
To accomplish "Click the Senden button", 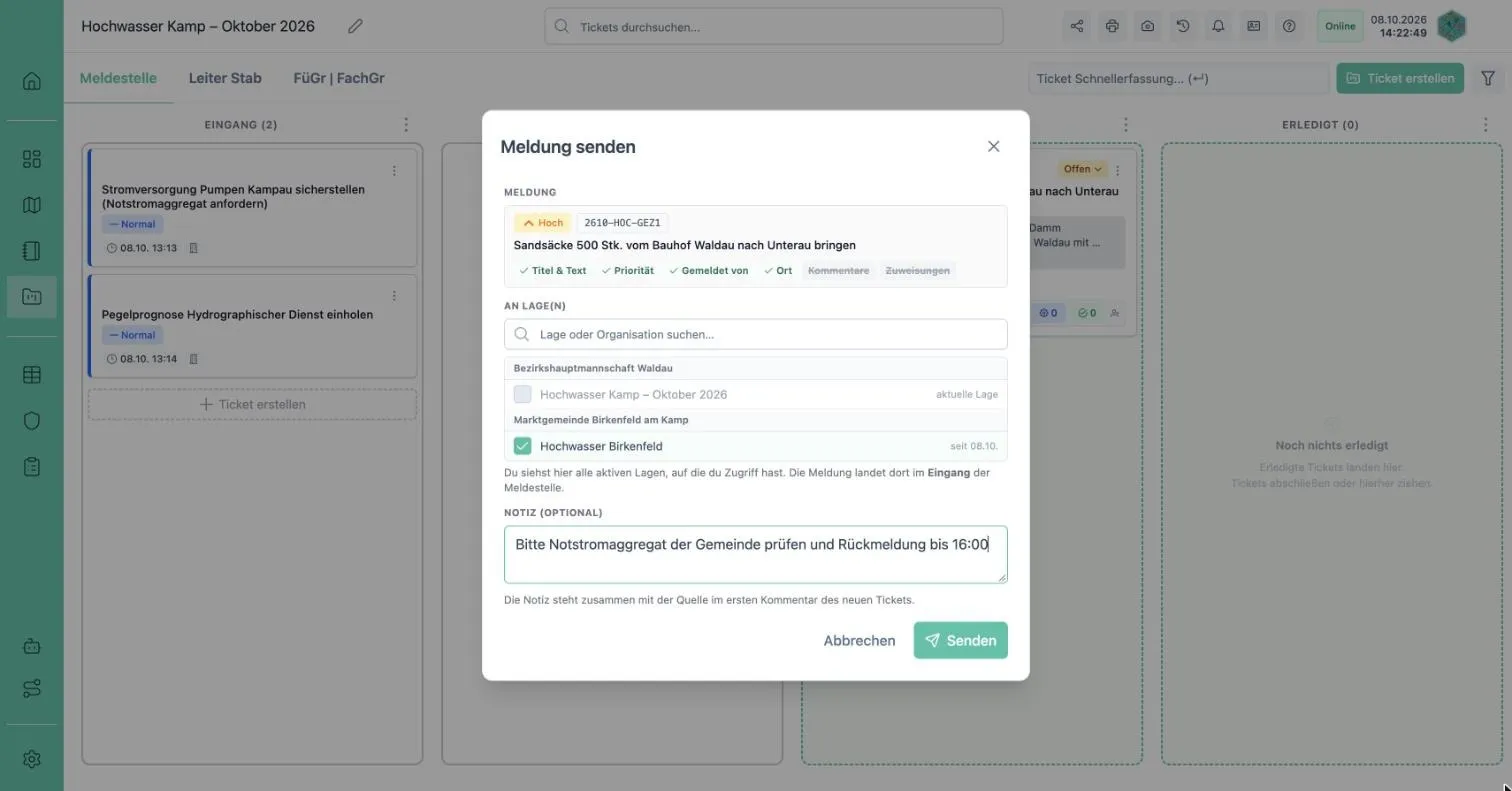I will 960,641.
